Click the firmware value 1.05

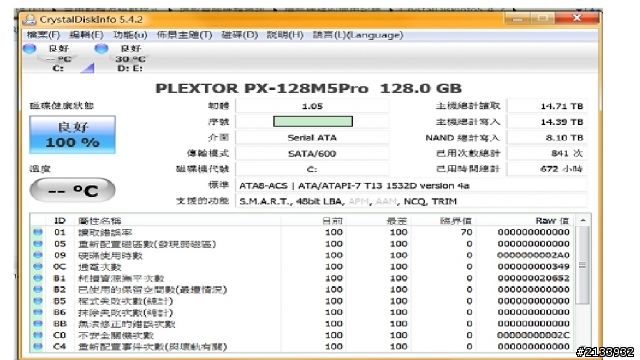pos(312,106)
